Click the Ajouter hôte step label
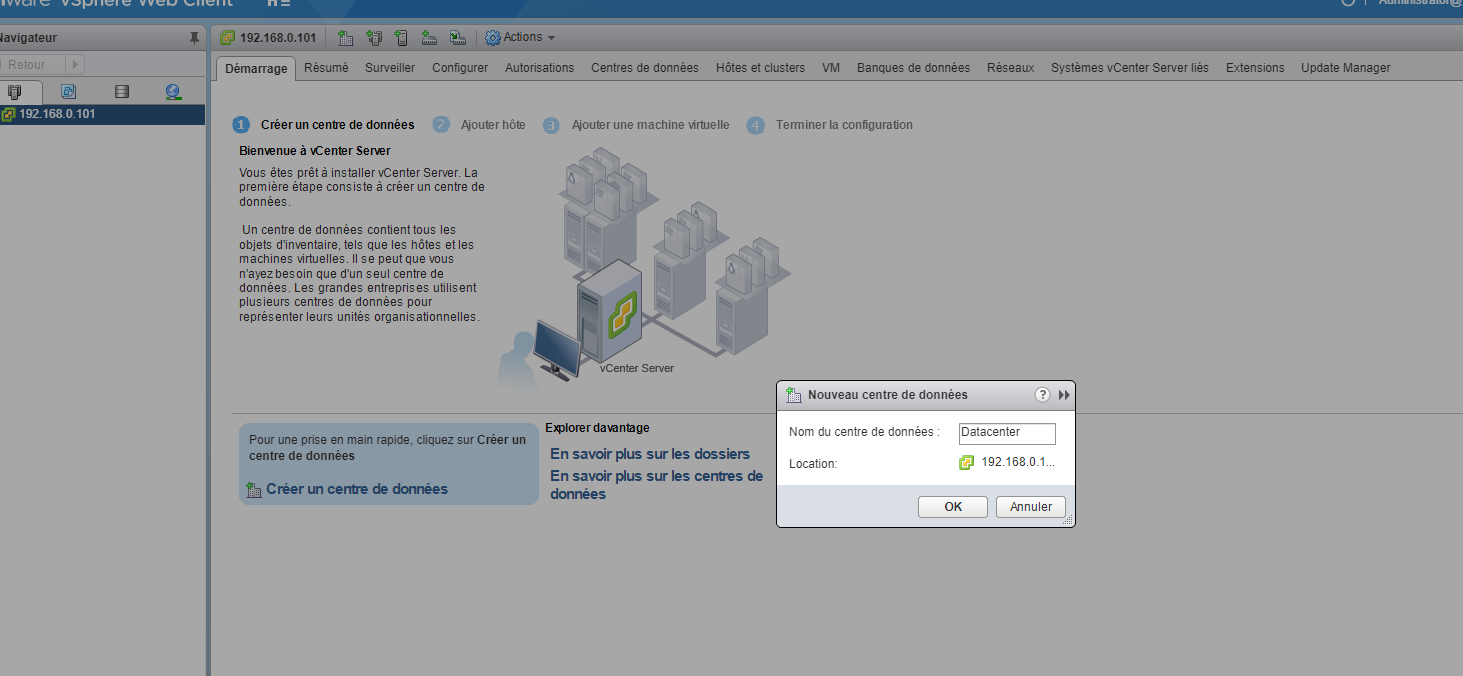Viewport: 1463px width, 676px height. point(493,125)
